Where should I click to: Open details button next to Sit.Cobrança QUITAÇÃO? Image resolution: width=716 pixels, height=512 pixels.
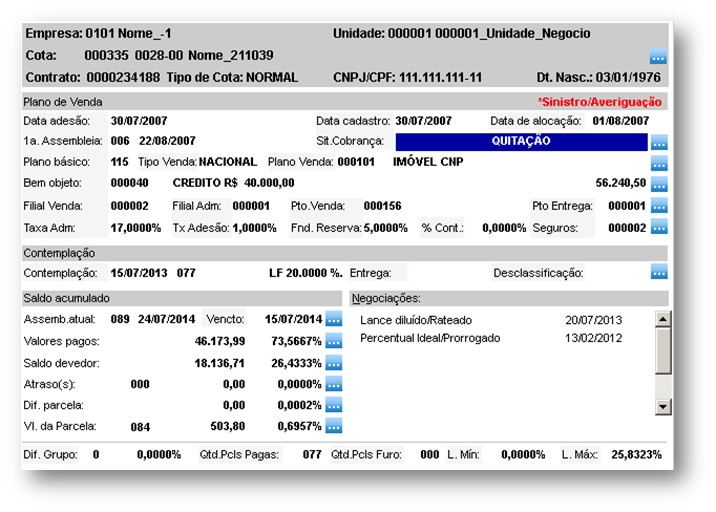659,142
